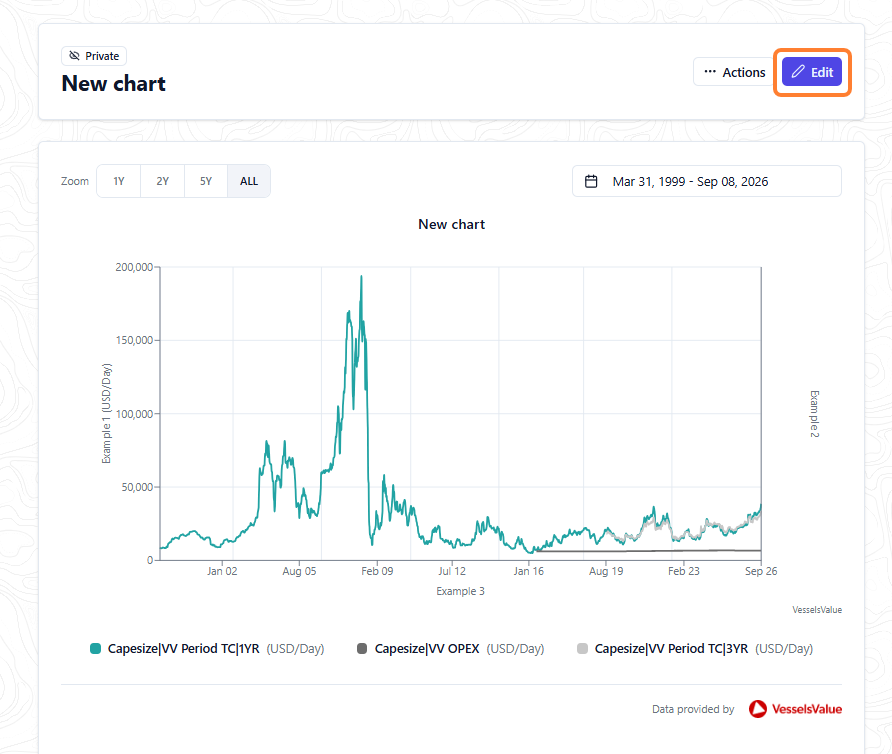Click the 150,000 y-axis value

tap(134, 340)
